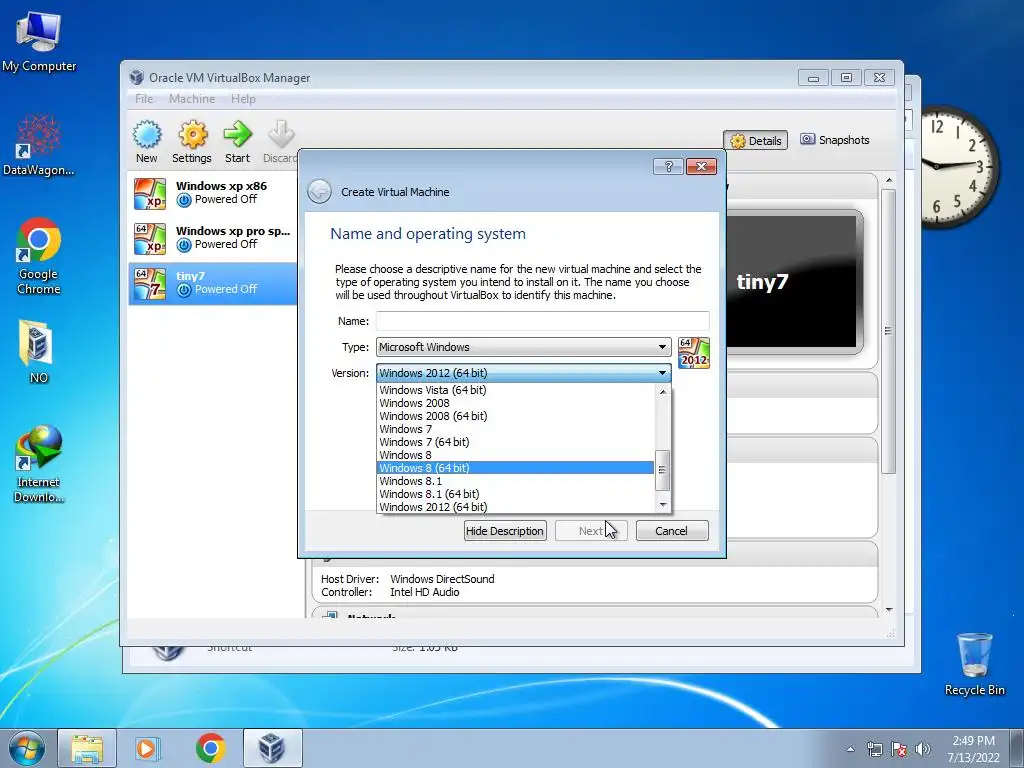Viewport: 1024px width, 768px height.
Task: Open the File menu
Action: pos(144,99)
